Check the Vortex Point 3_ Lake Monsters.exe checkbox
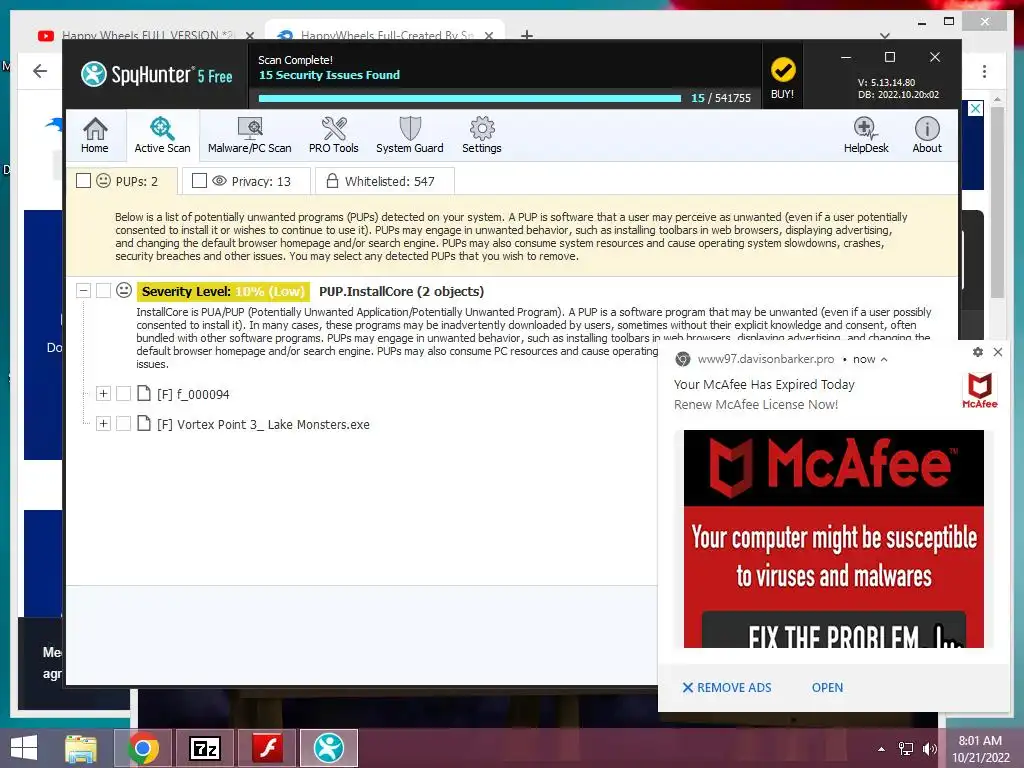This screenshot has width=1024, height=768. pos(123,424)
